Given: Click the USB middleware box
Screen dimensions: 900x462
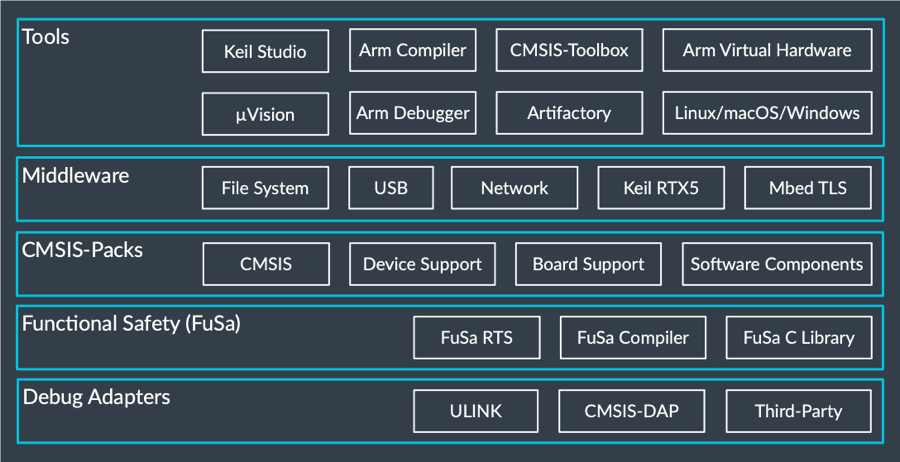Looking at the screenshot, I should [x=391, y=188].
